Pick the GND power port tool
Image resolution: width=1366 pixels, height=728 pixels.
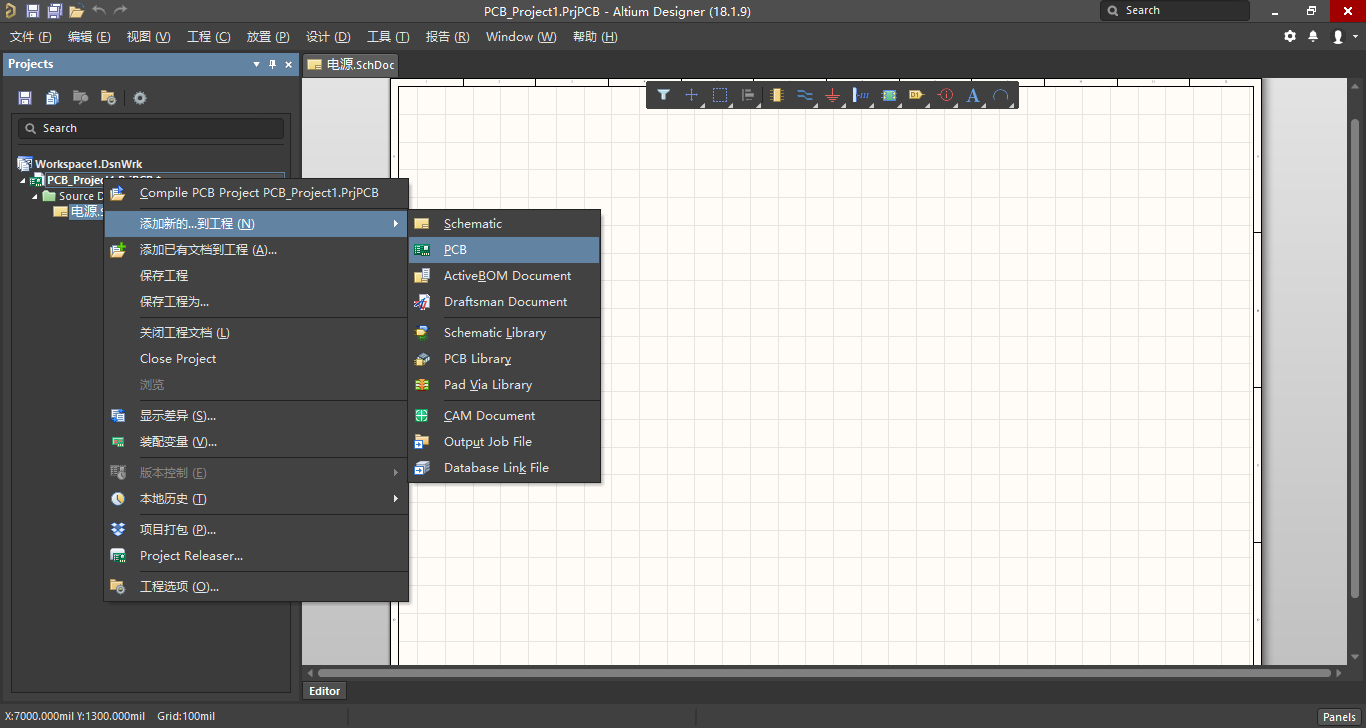(833, 95)
